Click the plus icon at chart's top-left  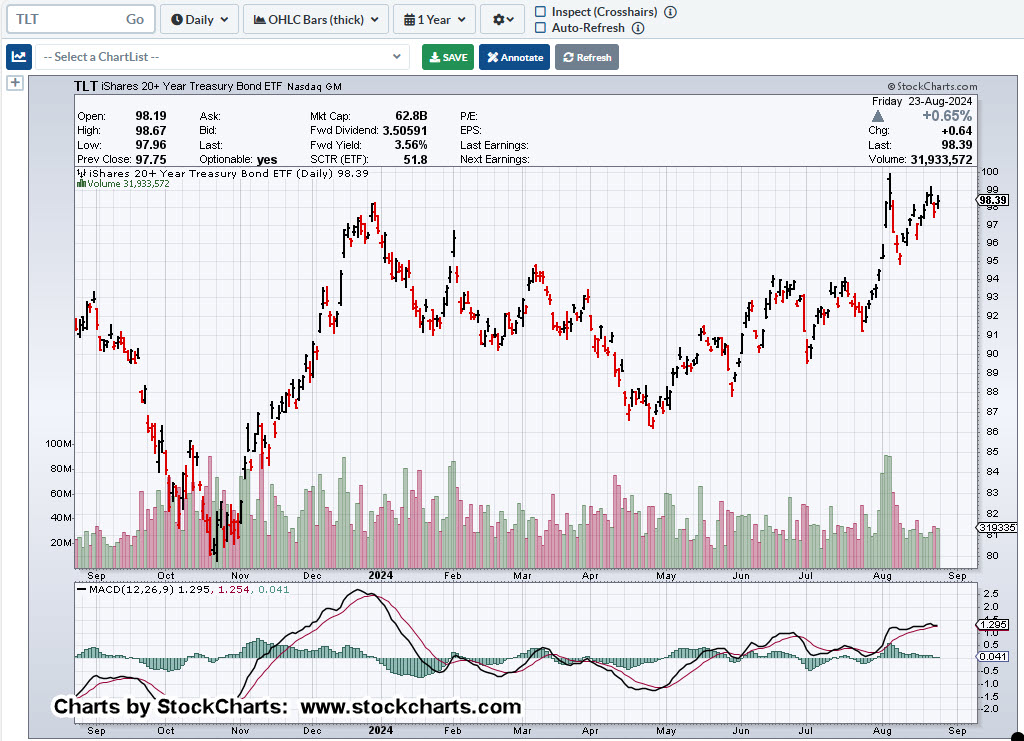15,83
